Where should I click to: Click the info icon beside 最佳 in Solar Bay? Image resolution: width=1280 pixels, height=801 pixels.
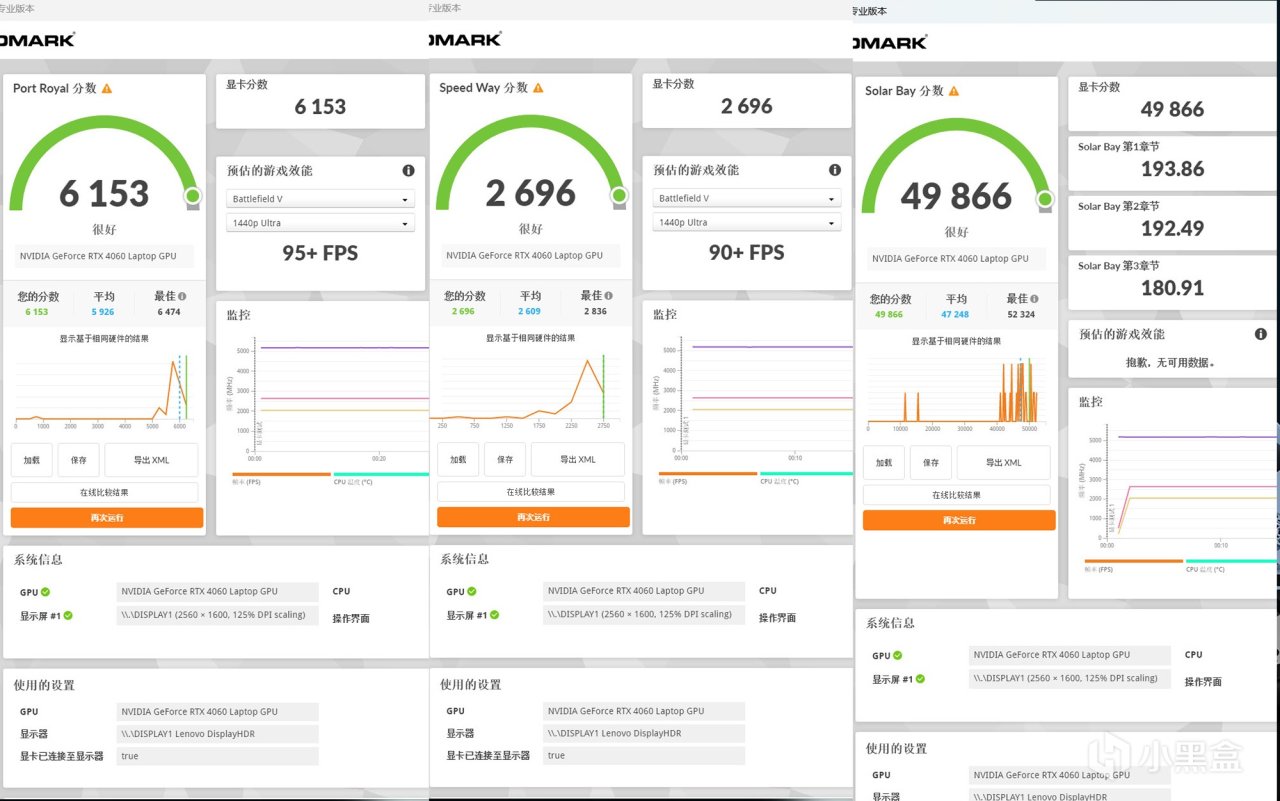click(x=1034, y=299)
